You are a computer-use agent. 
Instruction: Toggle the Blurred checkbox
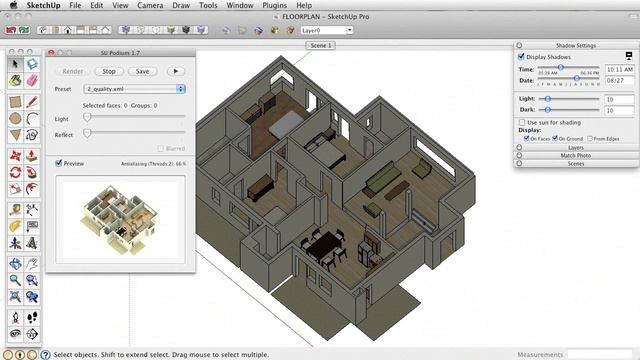point(160,149)
